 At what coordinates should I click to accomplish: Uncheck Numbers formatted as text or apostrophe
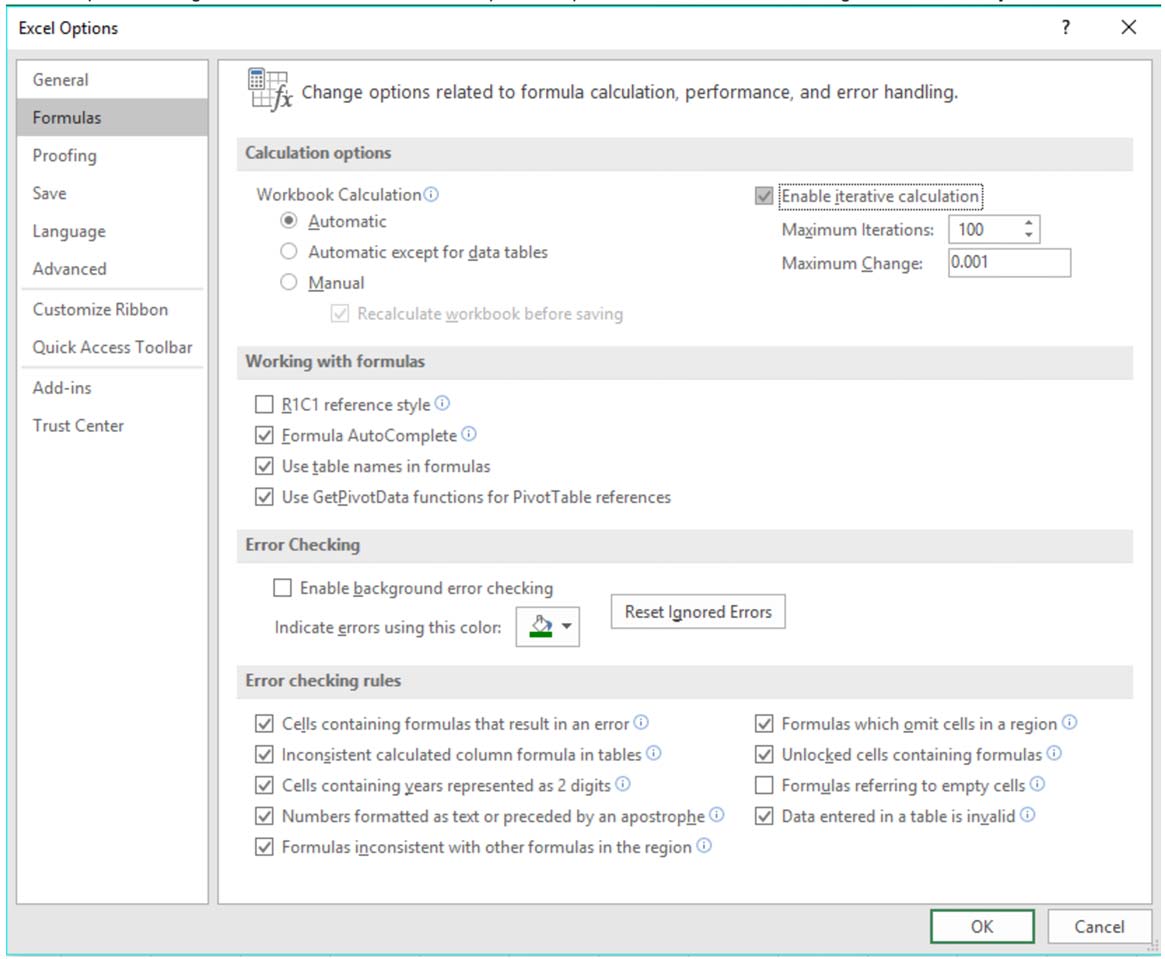coord(264,816)
